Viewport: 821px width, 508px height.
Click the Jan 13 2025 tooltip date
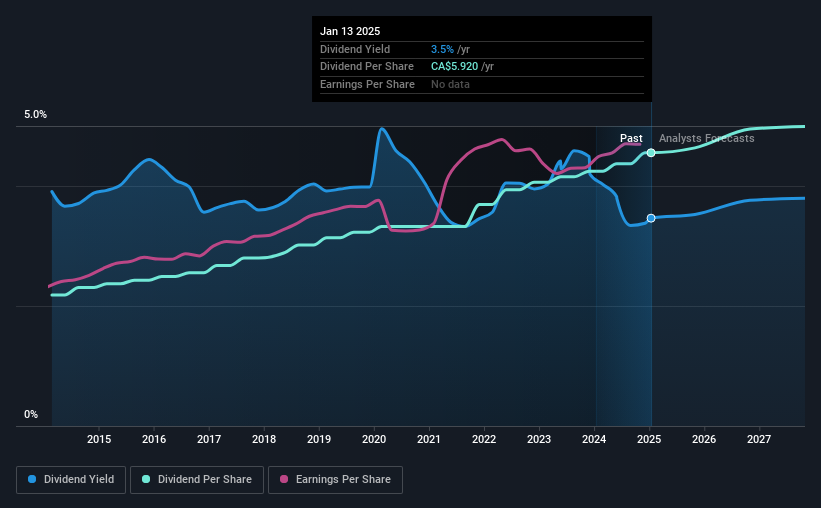pos(350,31)
